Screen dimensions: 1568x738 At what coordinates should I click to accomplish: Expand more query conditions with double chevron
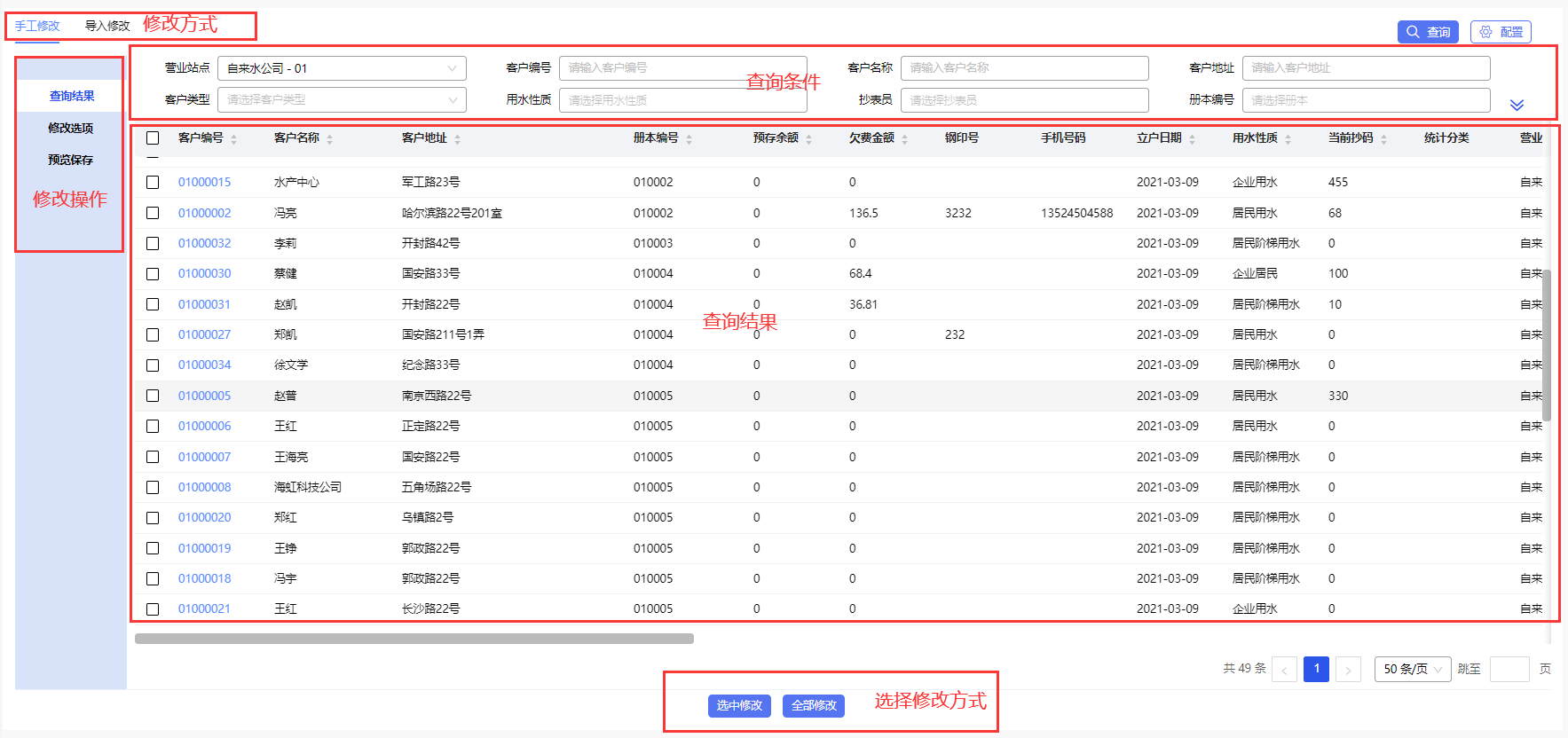pyautogui.click(x=1517, y=105)
